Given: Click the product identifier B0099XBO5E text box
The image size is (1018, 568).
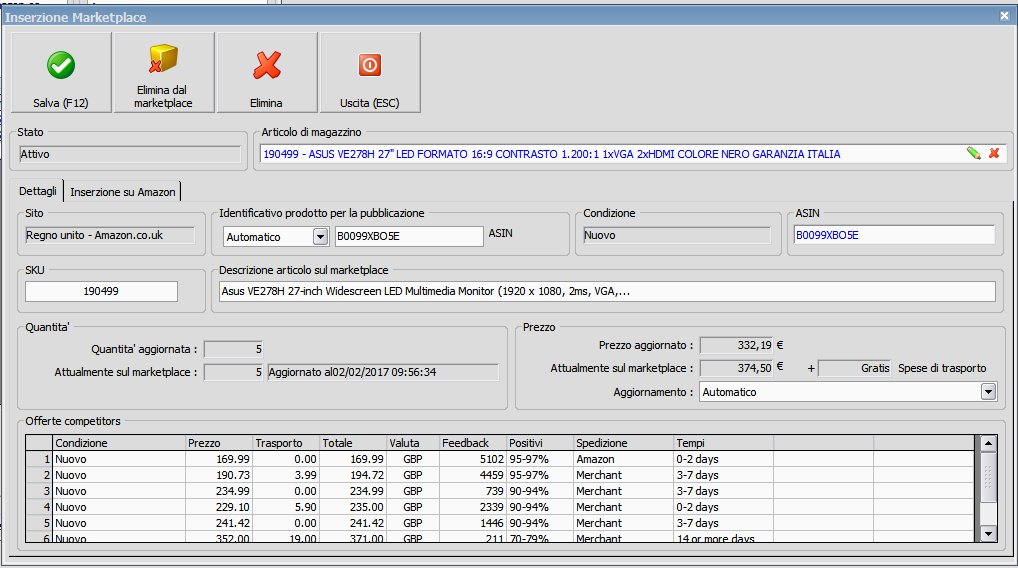Looking at the screenshot, I should (x=407, y=237).
